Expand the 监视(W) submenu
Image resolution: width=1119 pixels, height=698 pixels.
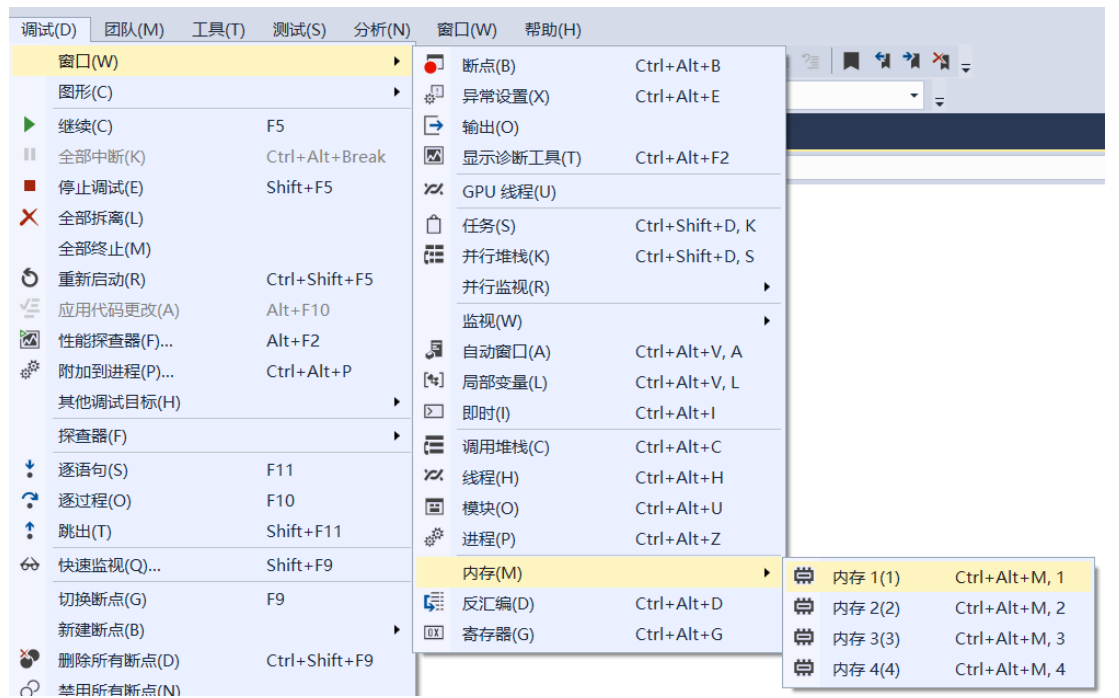(766, 320)
